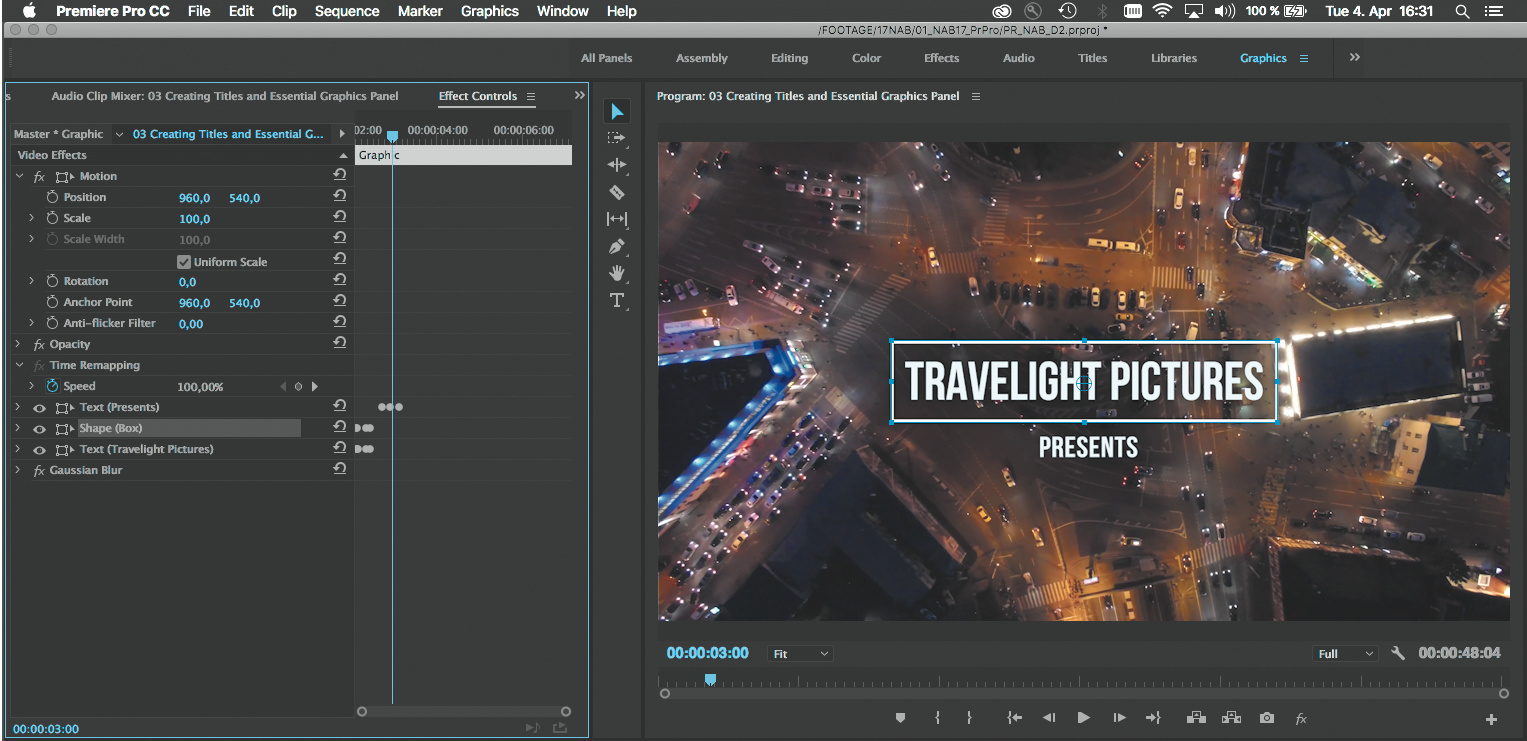Select the Track Select Forward tool

[x=617, y=138]
